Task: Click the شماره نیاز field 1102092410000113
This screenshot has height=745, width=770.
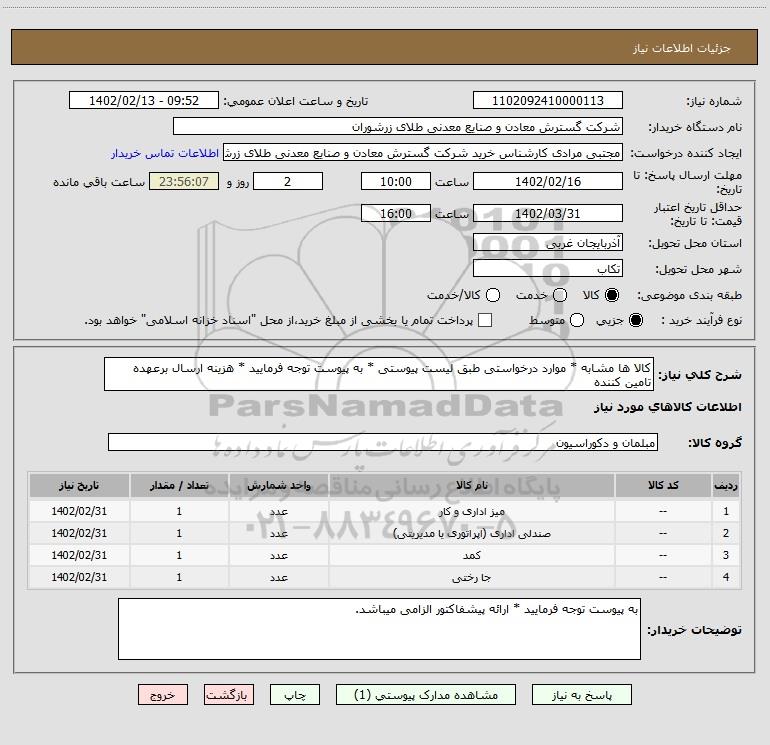Action: click(x=548, y=101)
